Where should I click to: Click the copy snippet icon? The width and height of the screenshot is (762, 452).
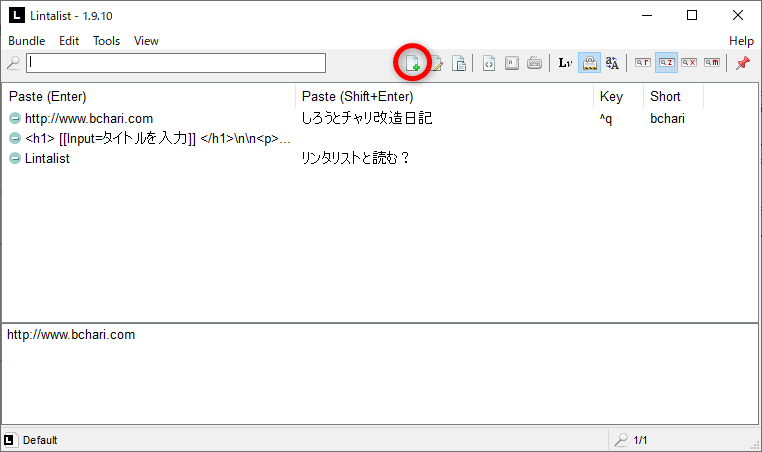[x=459, y=63]
